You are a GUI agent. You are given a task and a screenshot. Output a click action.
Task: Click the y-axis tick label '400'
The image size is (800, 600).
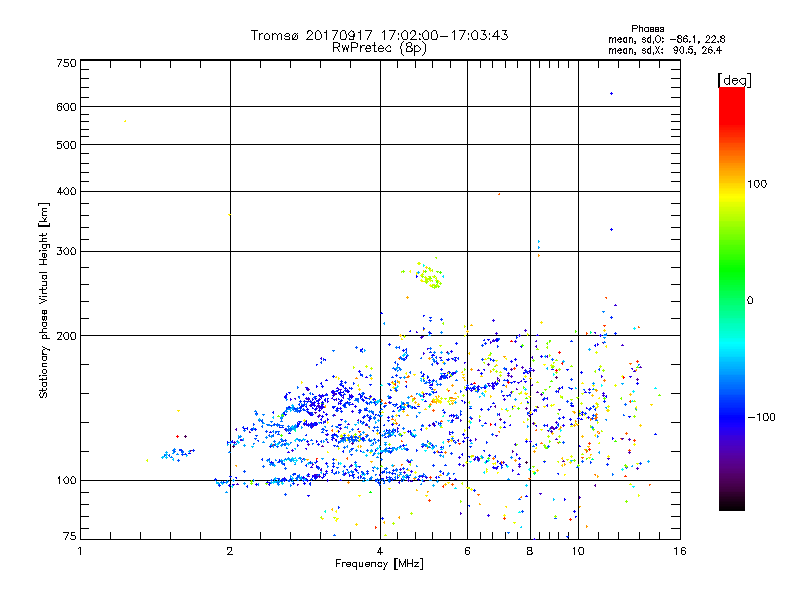66,191
